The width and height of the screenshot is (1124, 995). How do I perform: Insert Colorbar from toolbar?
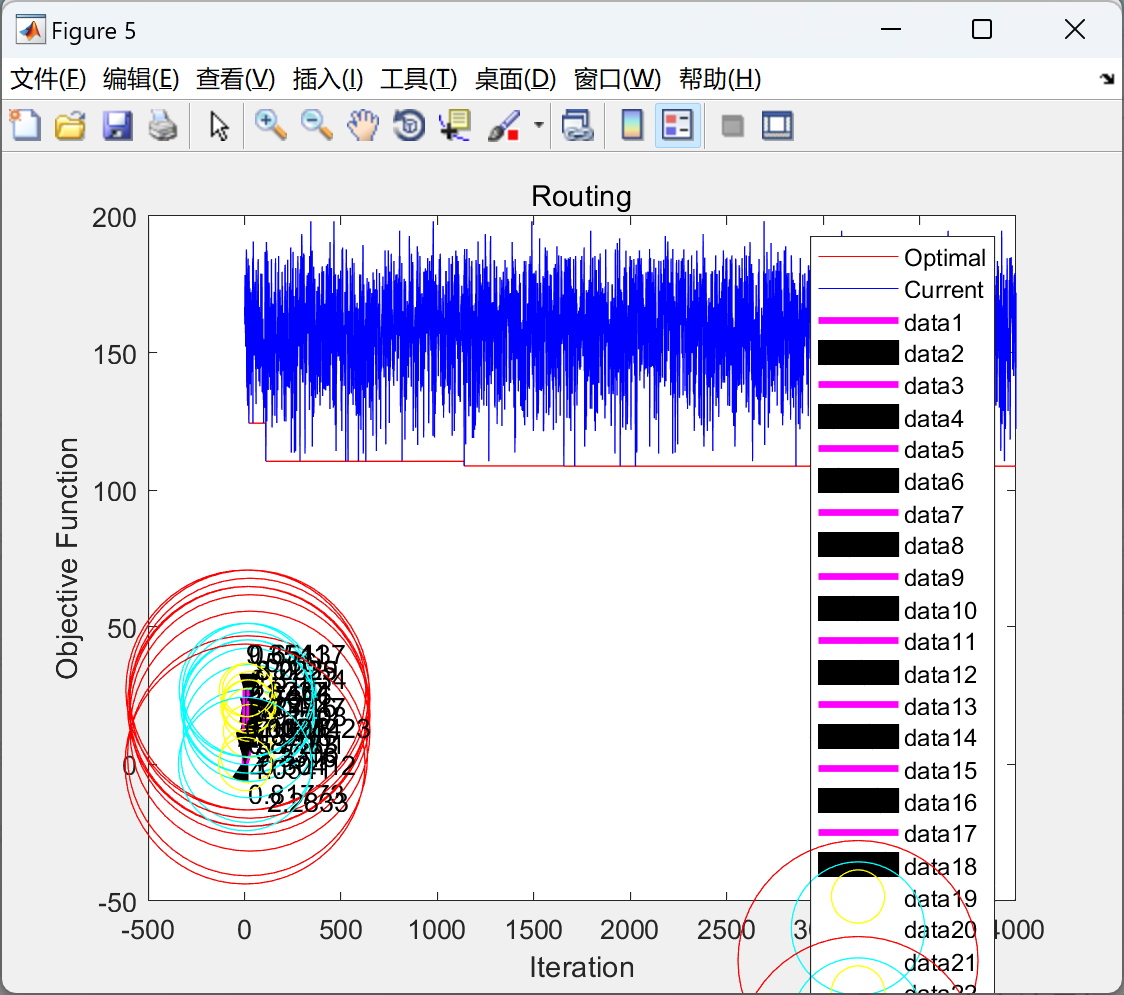pos(632,125)
